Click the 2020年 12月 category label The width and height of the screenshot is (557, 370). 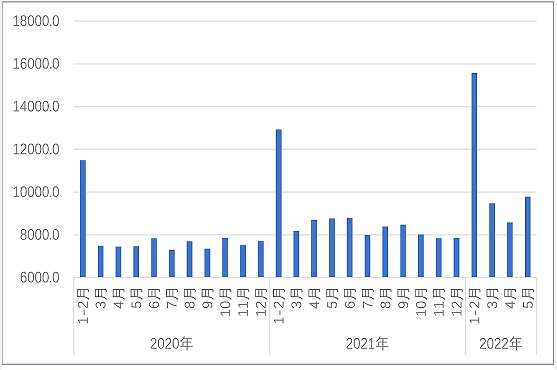tap(261, 302)
